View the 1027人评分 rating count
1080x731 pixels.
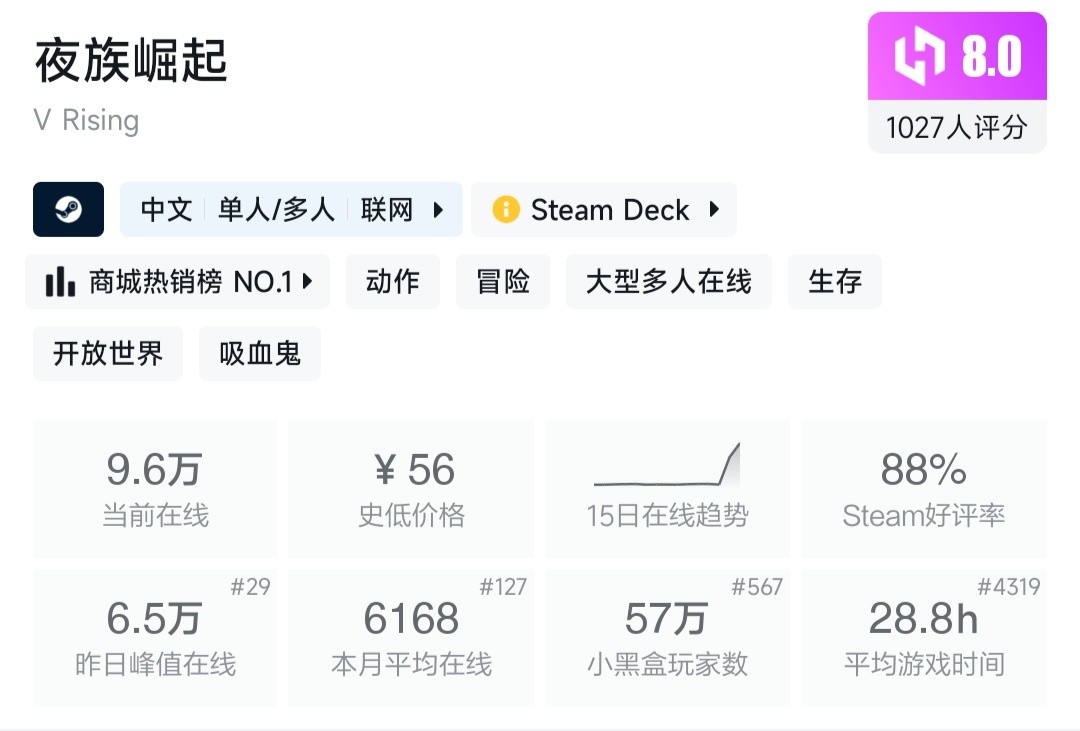tap(957, 128)
